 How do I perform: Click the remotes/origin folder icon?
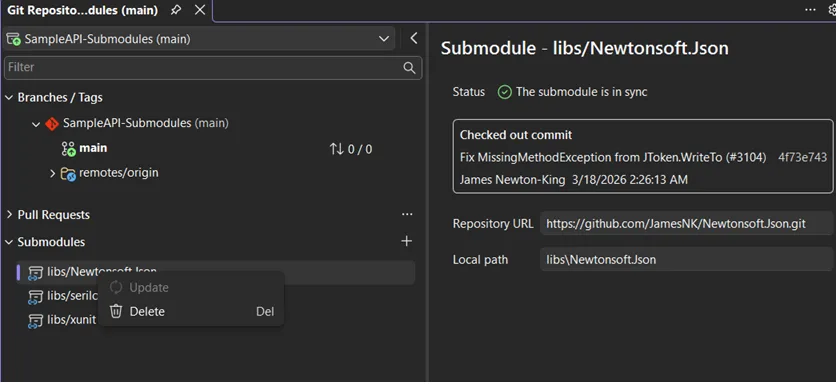tap(68, 174)
